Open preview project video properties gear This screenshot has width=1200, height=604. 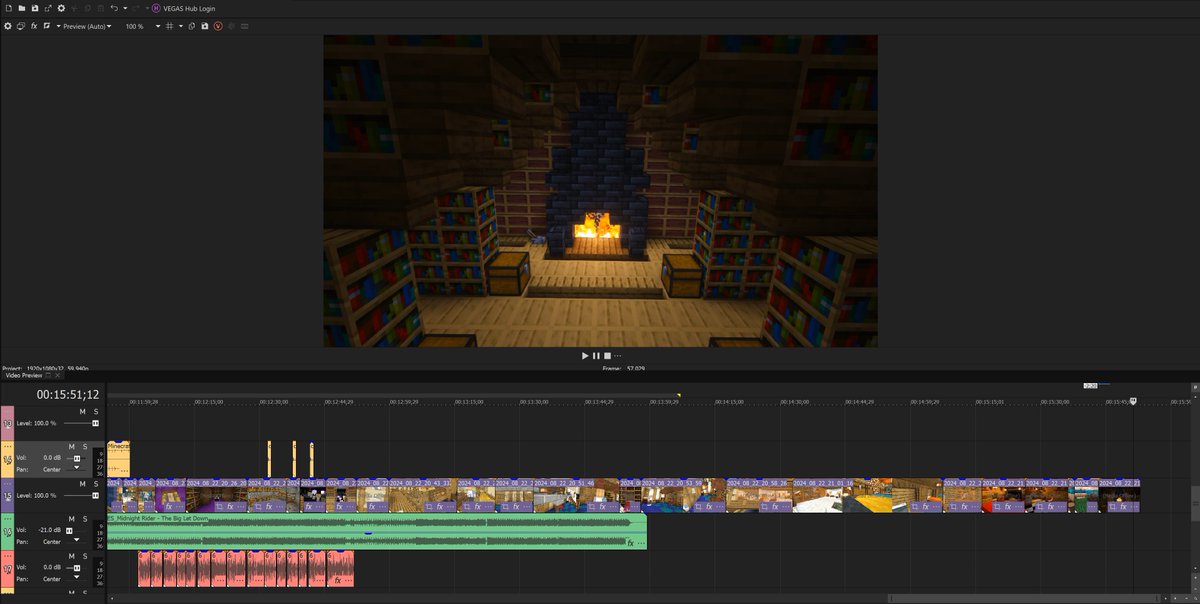click(x=8, y=26)
